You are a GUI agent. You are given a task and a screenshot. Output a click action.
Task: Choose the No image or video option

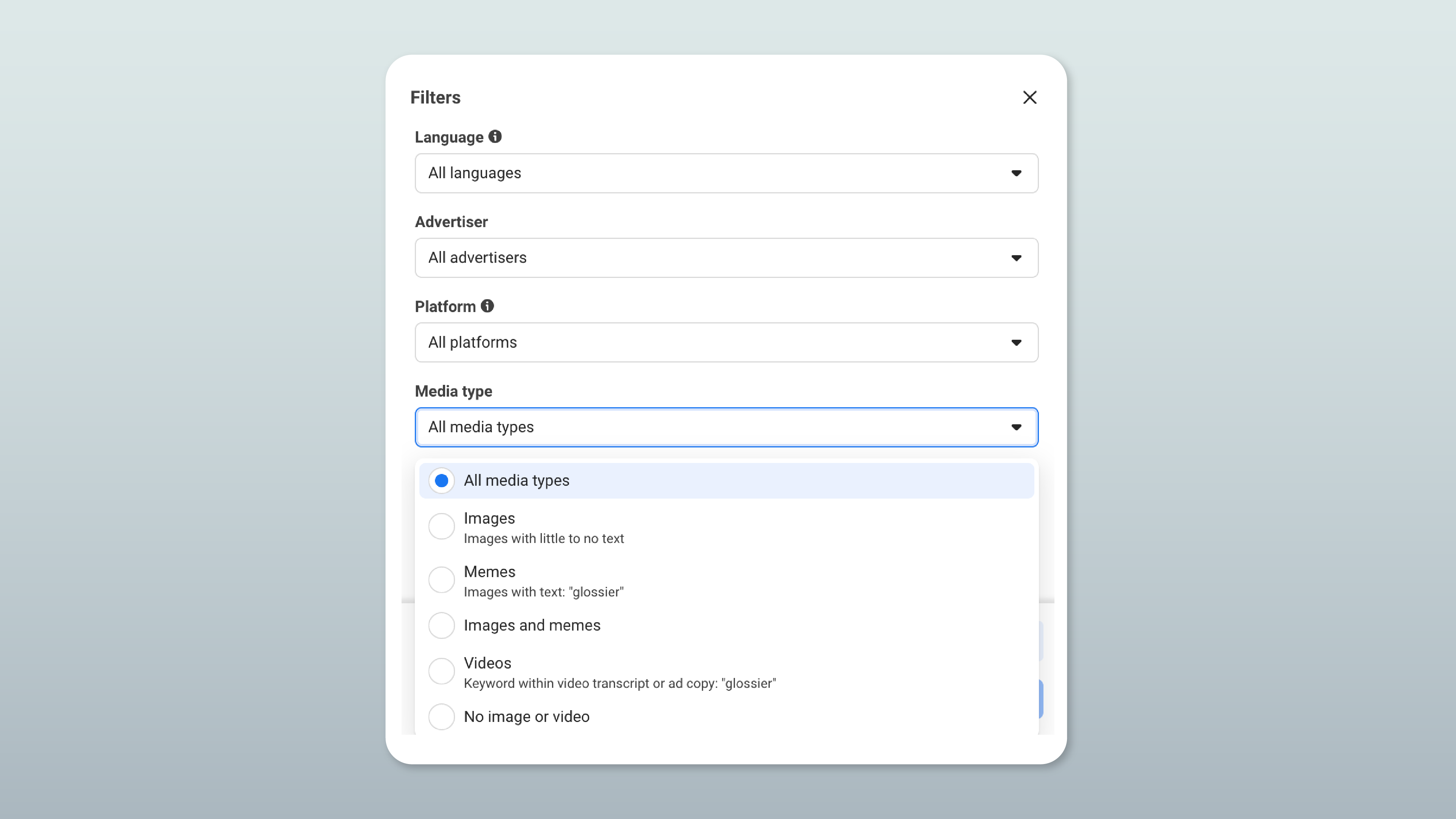point(441,716)
